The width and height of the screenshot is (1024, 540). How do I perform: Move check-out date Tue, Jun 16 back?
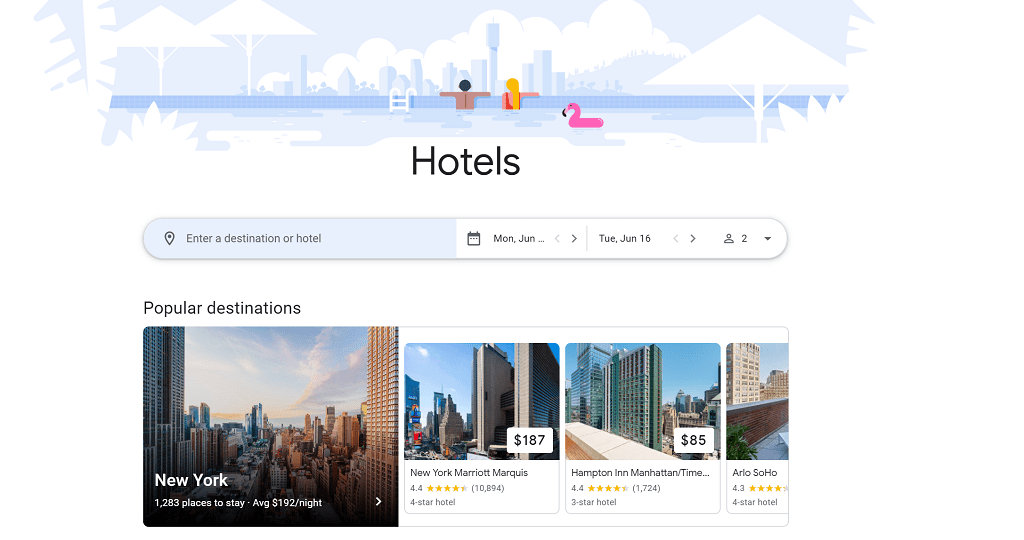pyautogui.click(x=676, y=238)
